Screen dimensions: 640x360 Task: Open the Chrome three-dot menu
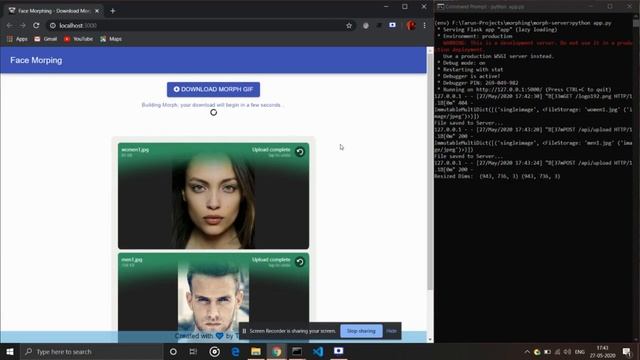[424, 25]
